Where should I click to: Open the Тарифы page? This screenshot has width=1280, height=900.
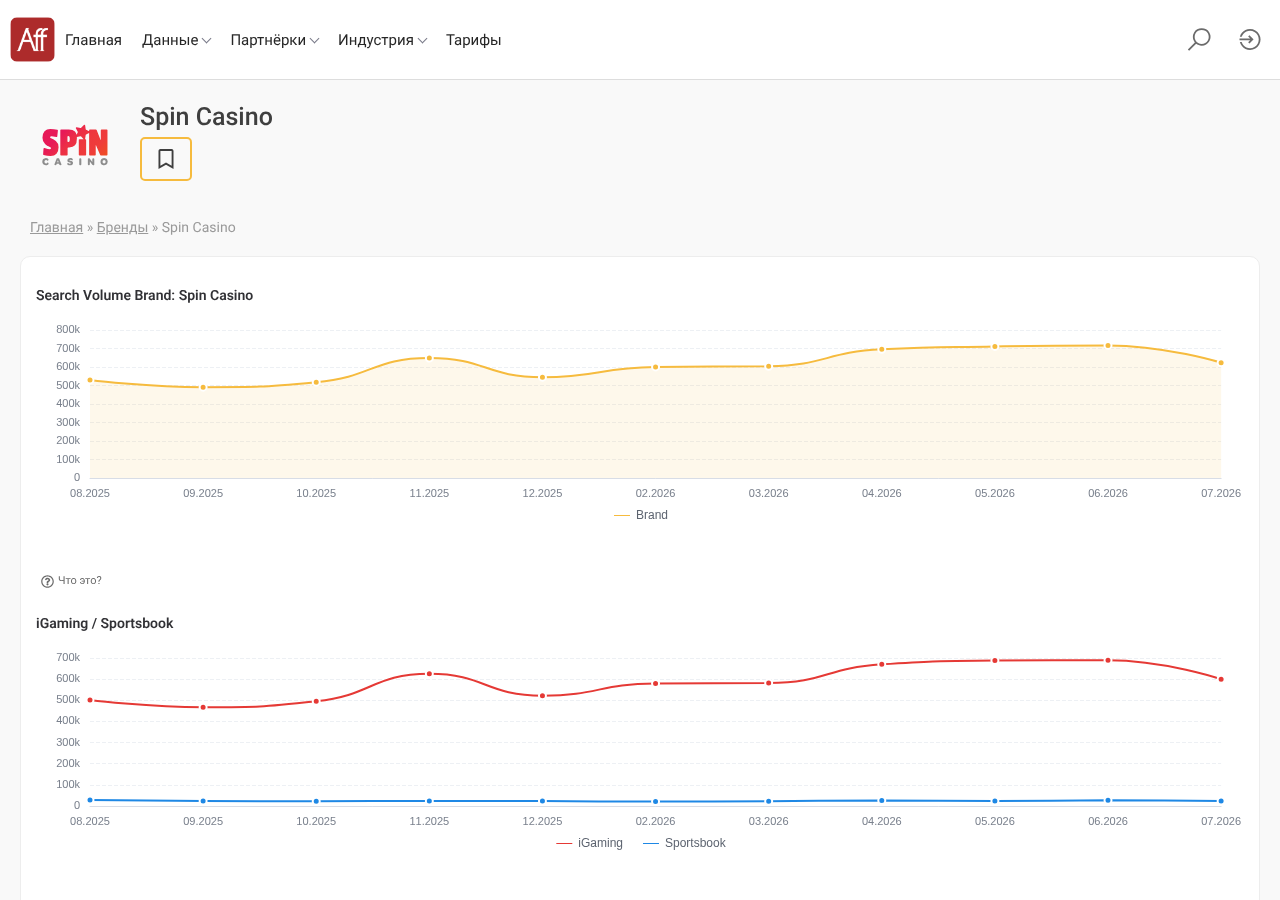click(473, 40)
